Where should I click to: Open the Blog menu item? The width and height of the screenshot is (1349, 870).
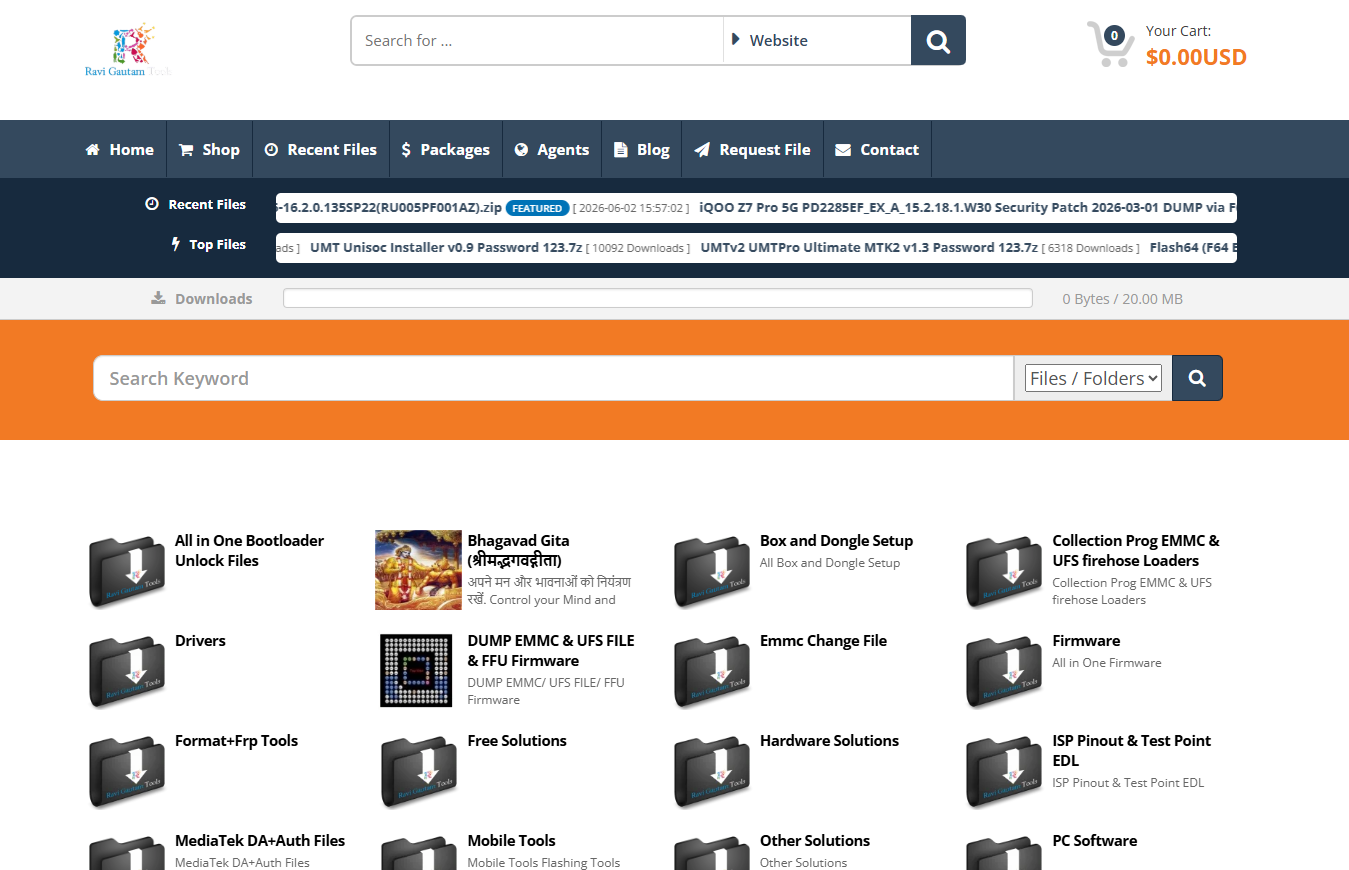tap(641, 149)
